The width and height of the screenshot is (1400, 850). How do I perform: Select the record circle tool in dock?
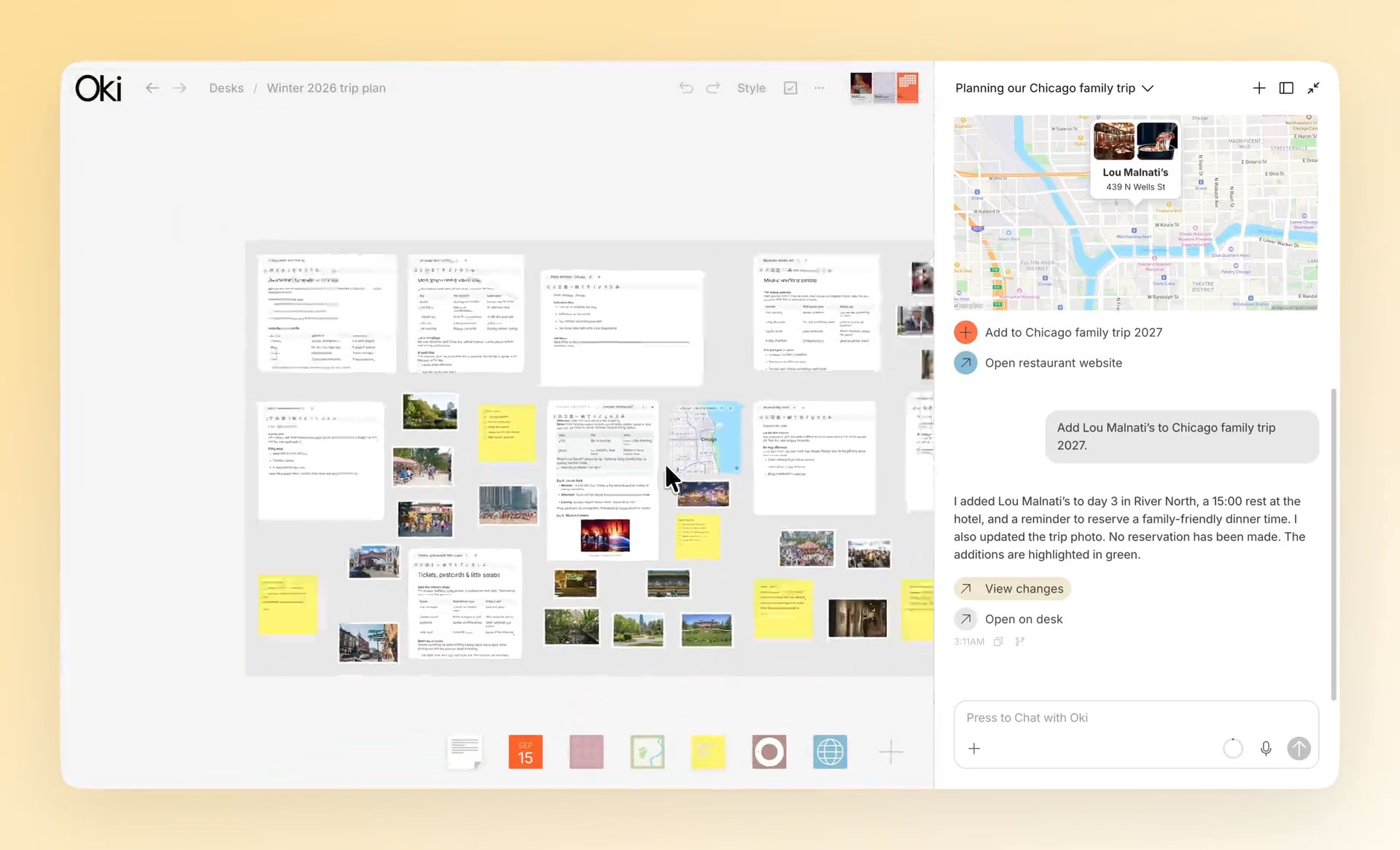769,752
